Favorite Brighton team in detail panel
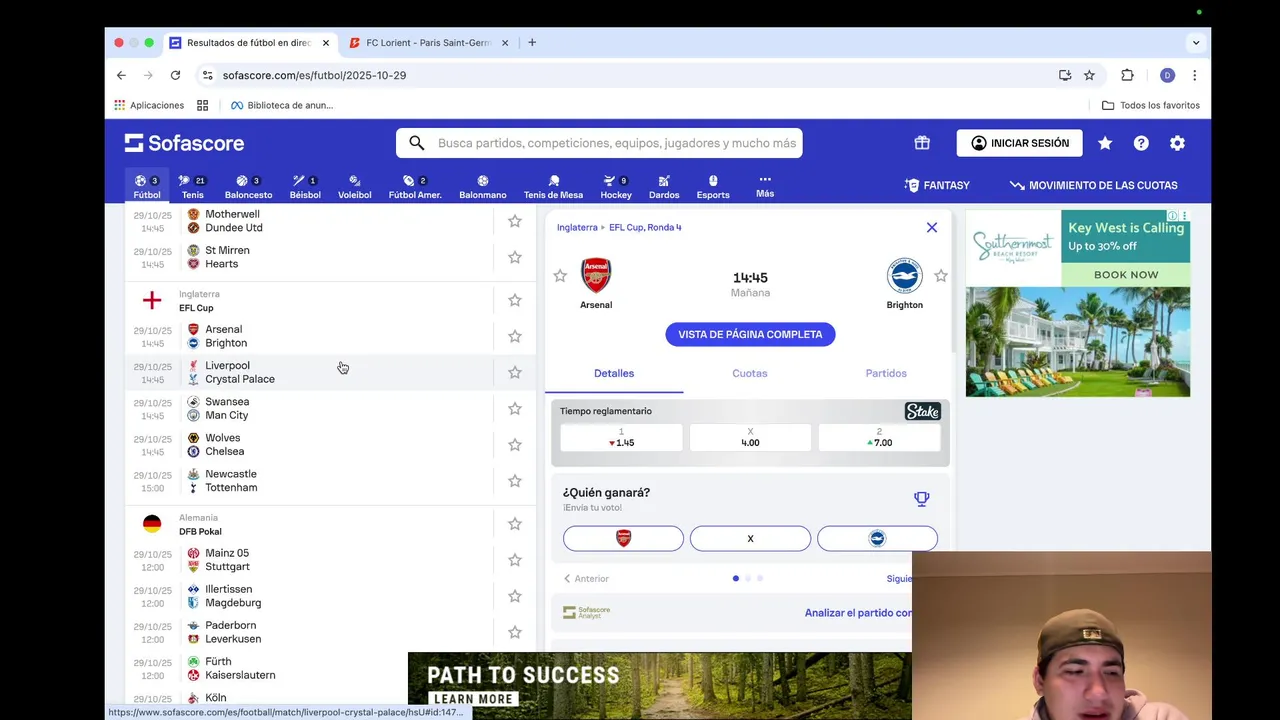 click(x=941, y=276)
